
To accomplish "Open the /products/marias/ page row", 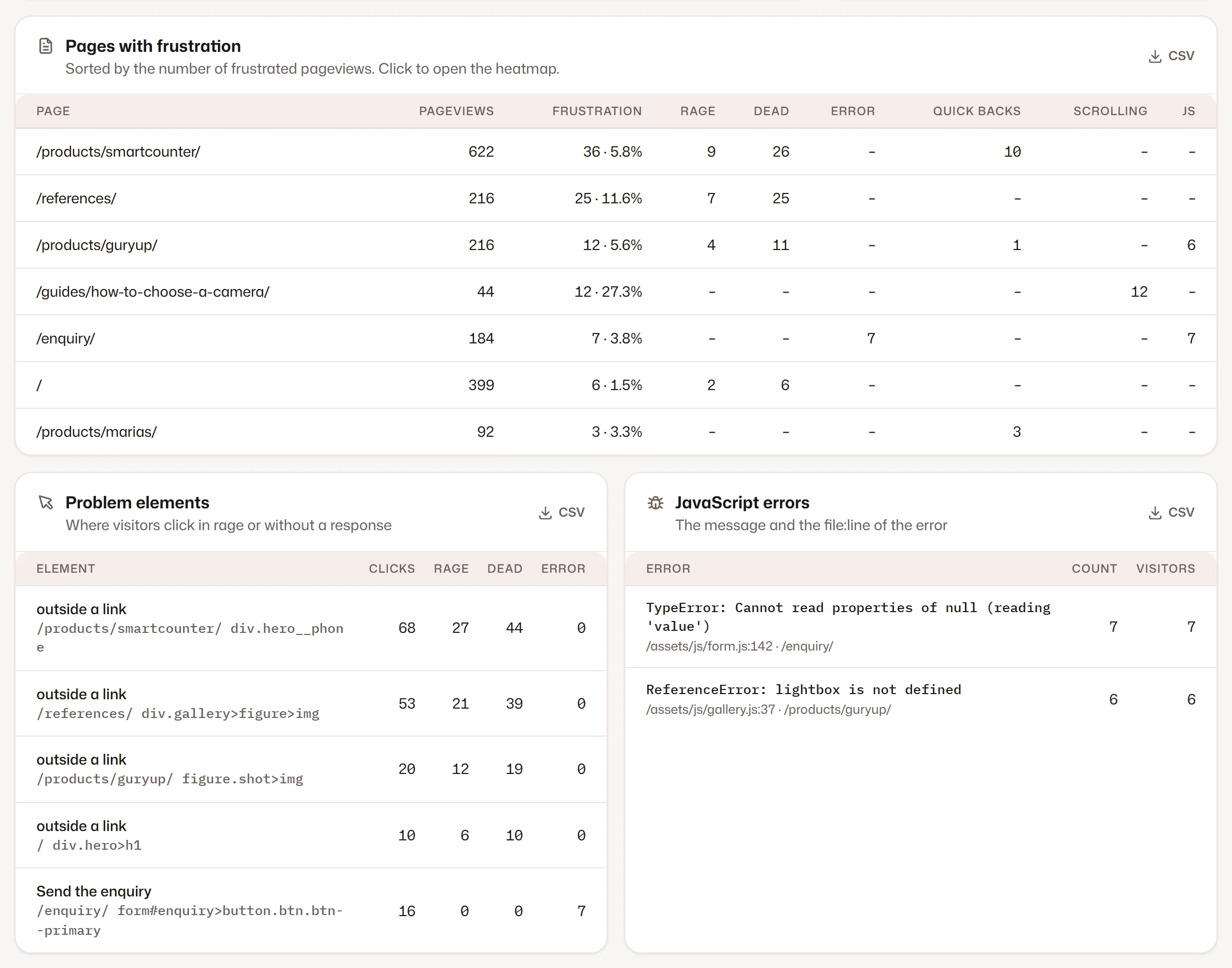I will click(615, 432).
